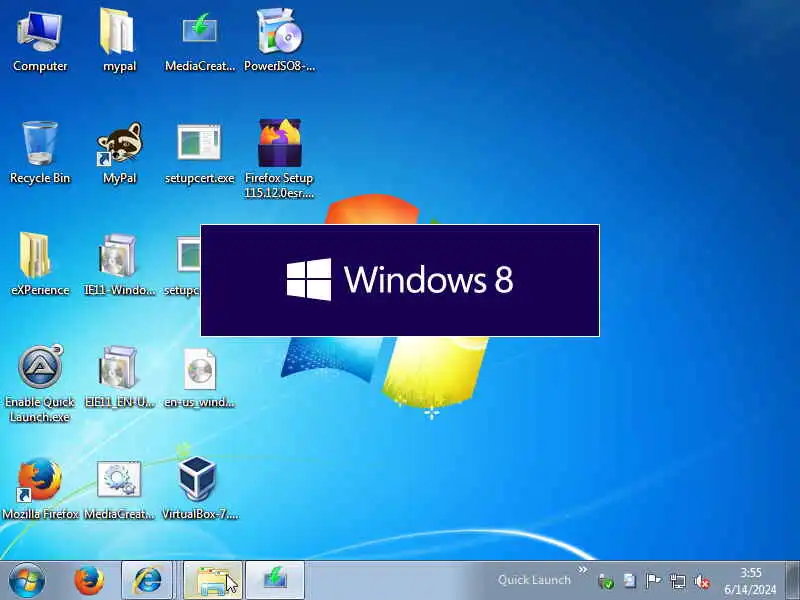Open the Windows Start menu orb
800x600 pixels.
[x=27, y=581]
